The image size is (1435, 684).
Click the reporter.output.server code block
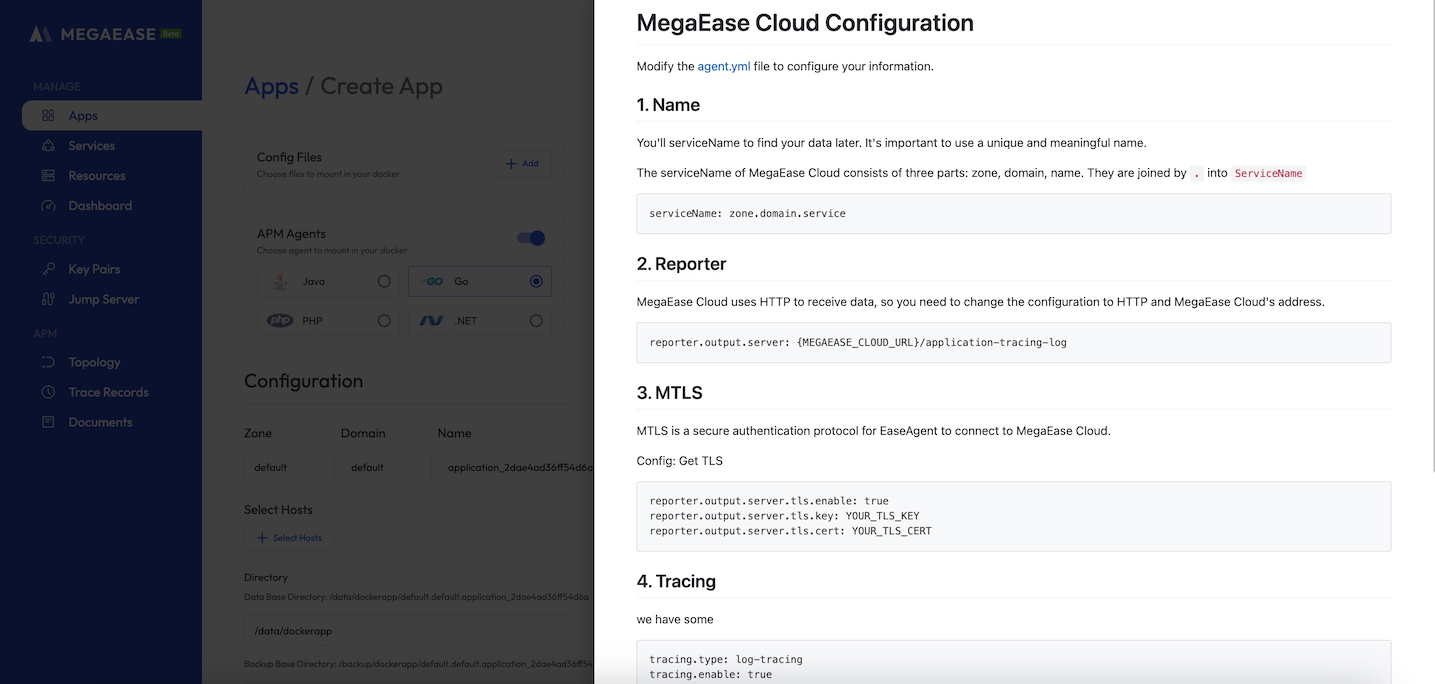tap(1014, 342)
